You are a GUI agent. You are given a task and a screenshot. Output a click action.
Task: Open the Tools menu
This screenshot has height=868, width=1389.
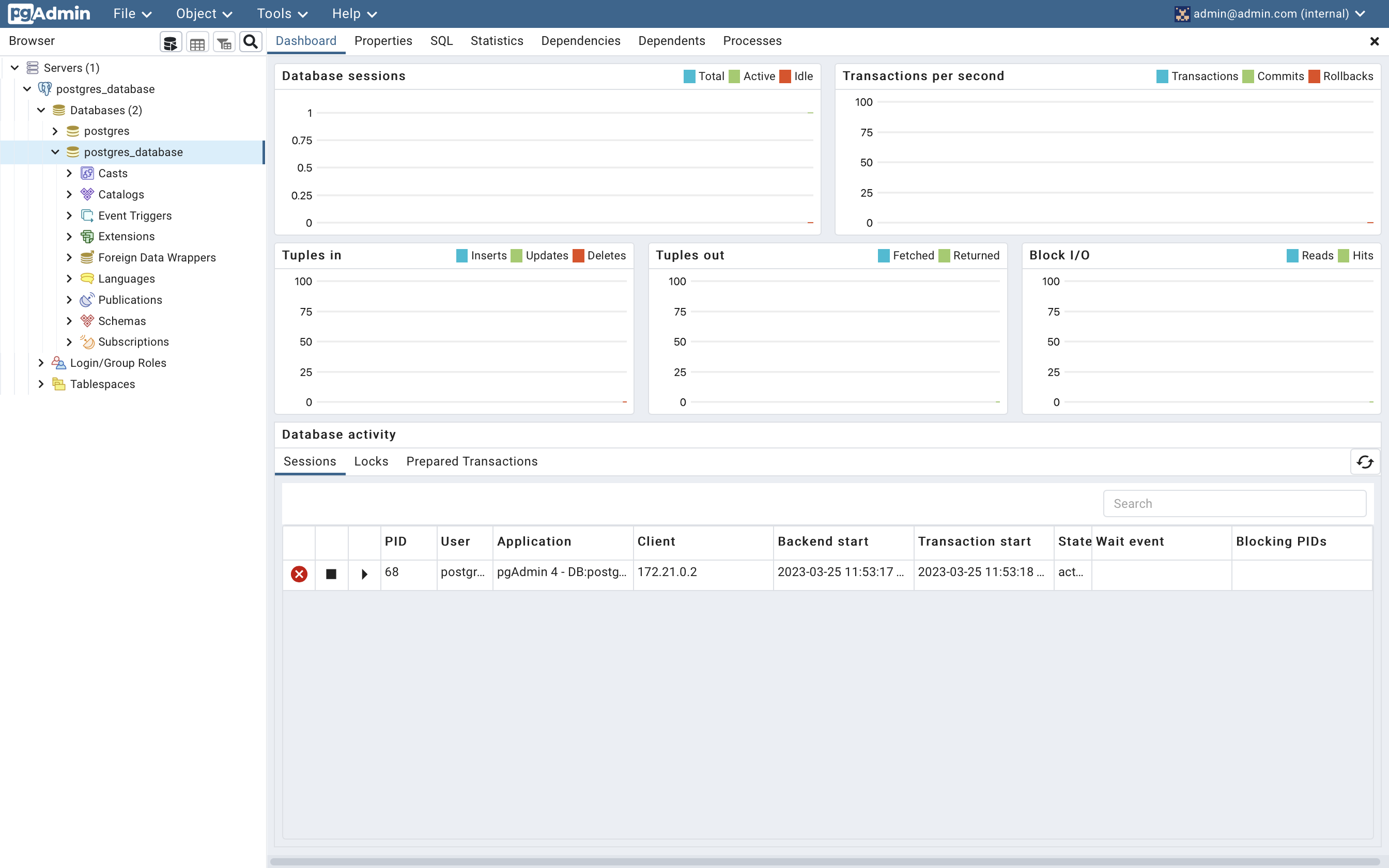(282, 14)
